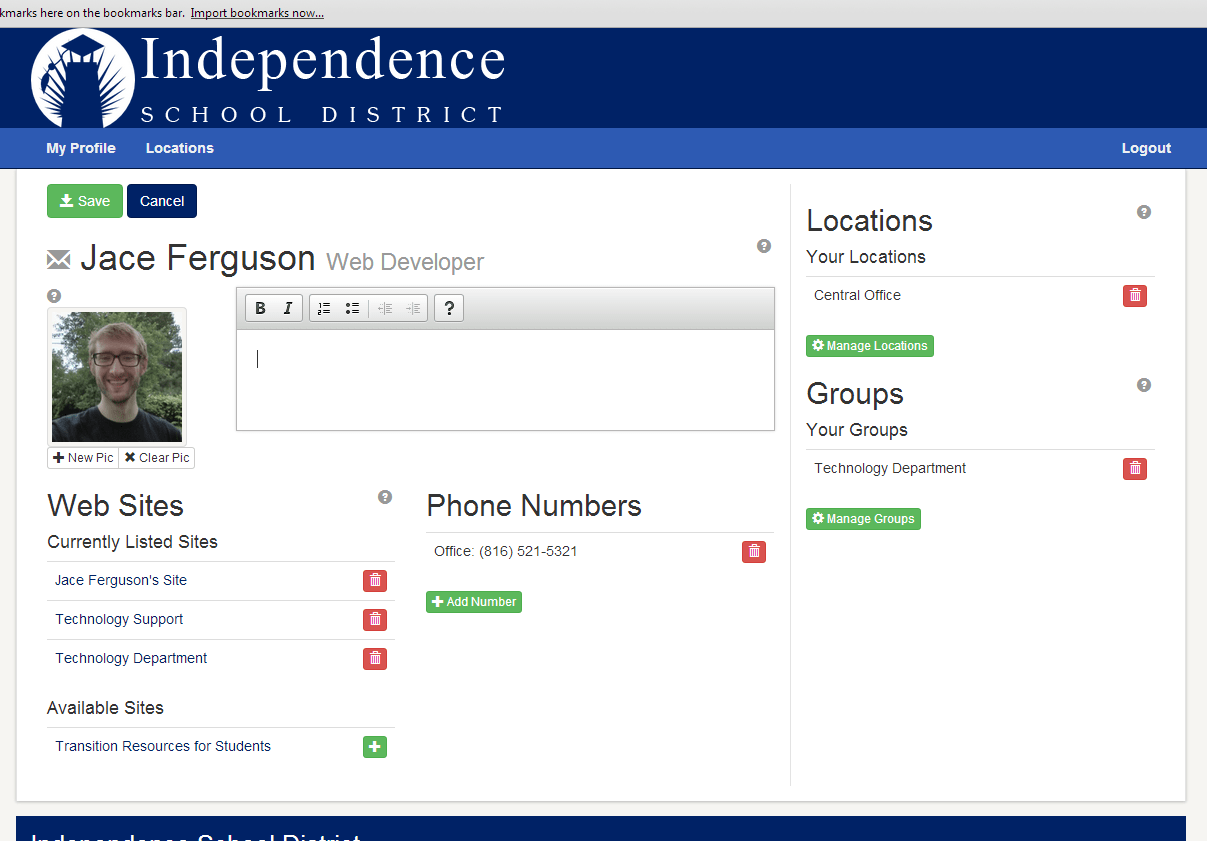1207x841 pixels.
Task: Save the profile changes
Action: pyautogui.click(x=85, y=201)
